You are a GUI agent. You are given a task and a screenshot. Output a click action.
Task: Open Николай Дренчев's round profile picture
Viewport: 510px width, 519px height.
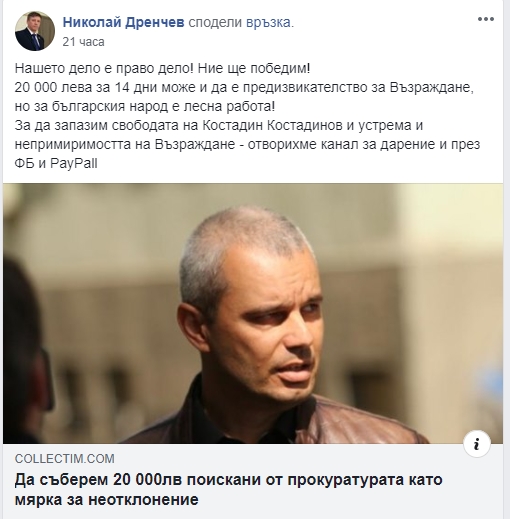(x=35, y=31)
